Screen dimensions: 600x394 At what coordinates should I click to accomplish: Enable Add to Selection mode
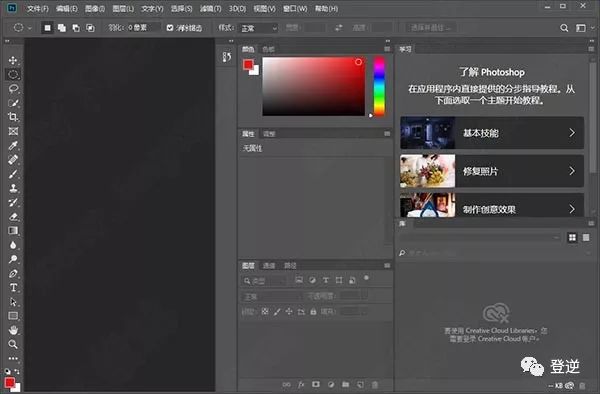click(62, 28)
